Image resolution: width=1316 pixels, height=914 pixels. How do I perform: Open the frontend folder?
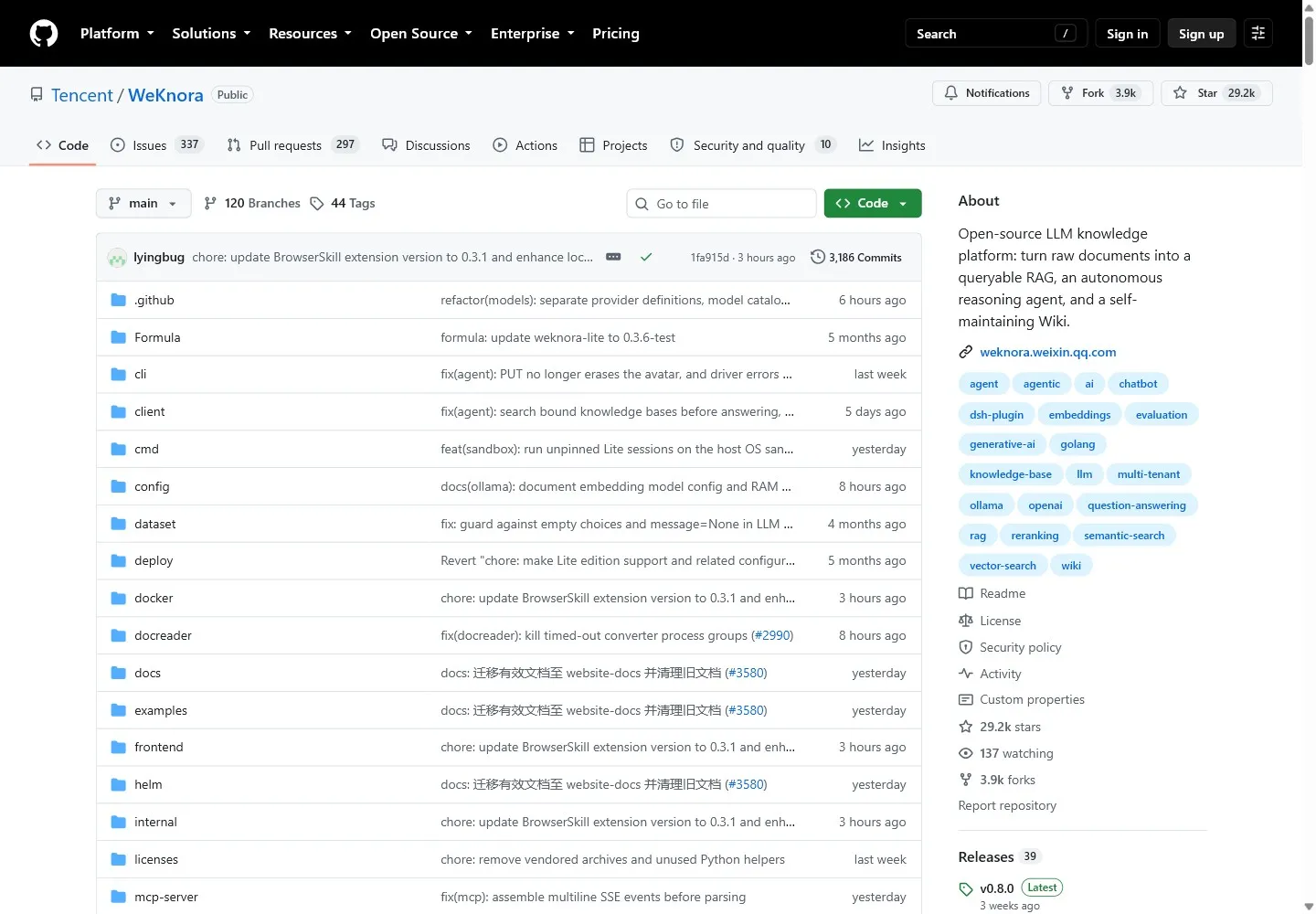159,747
